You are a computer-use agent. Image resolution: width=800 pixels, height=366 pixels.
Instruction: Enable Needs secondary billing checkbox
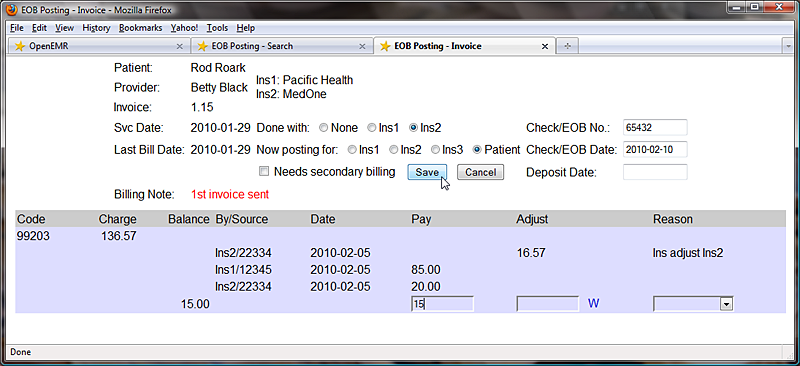[x=264, y=172]
